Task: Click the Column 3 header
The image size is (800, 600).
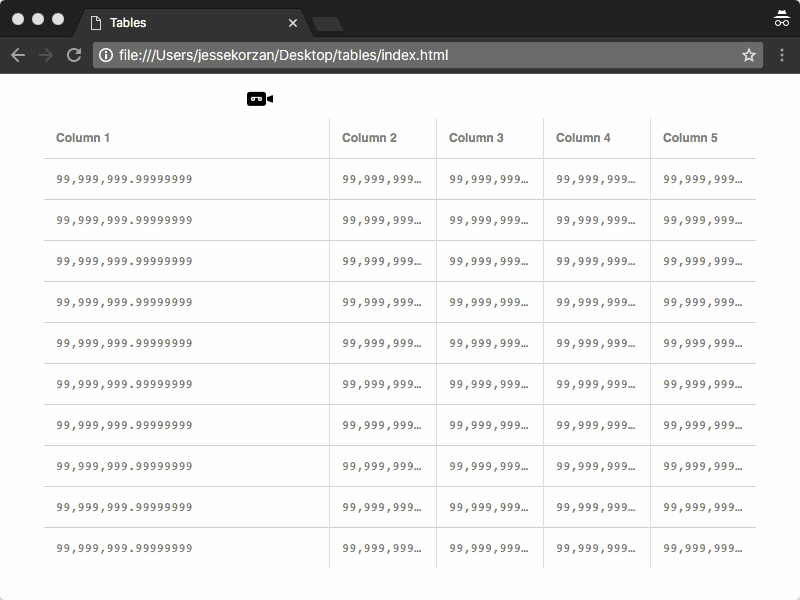Action: coord(476,138)
